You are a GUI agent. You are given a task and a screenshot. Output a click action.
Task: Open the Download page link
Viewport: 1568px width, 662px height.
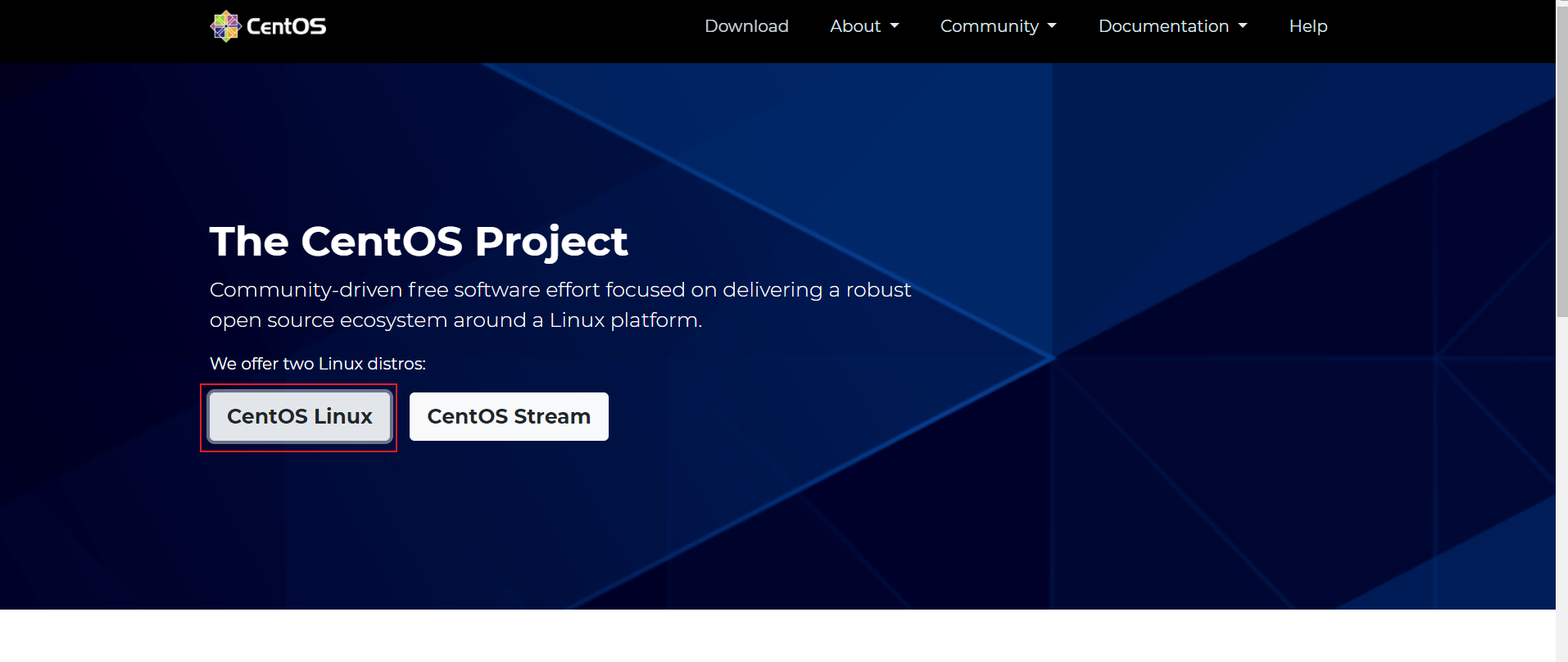tap(746, 26)
